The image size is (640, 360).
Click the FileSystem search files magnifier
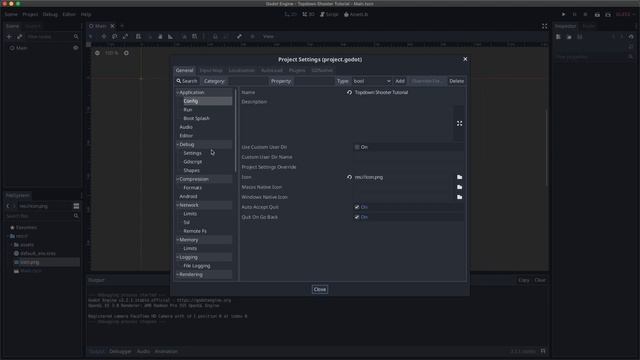pos(76,216)
